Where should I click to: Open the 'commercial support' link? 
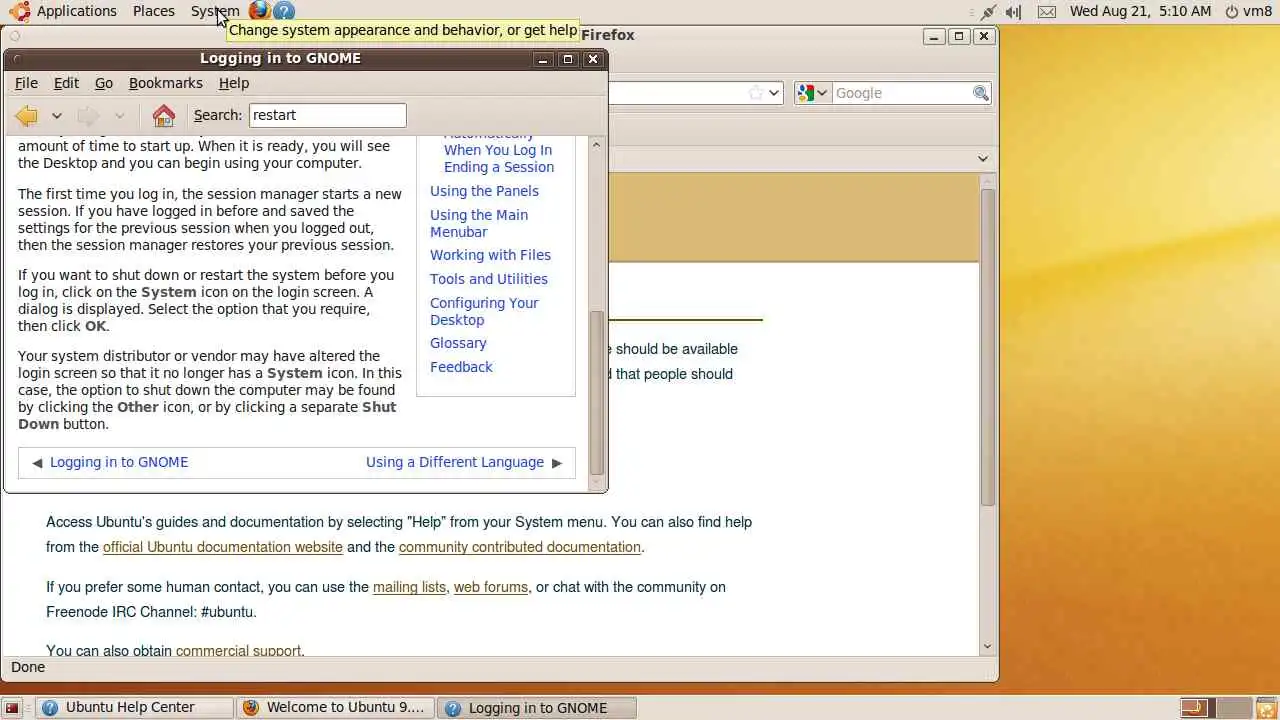coord(238,650)
